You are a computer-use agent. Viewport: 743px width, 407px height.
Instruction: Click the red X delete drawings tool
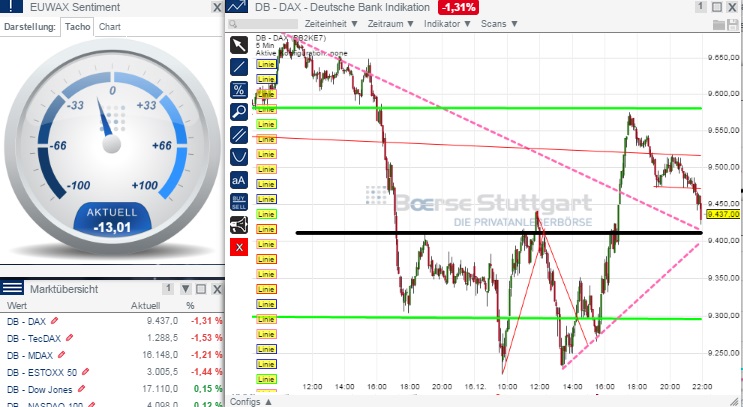tap(239, 247)
